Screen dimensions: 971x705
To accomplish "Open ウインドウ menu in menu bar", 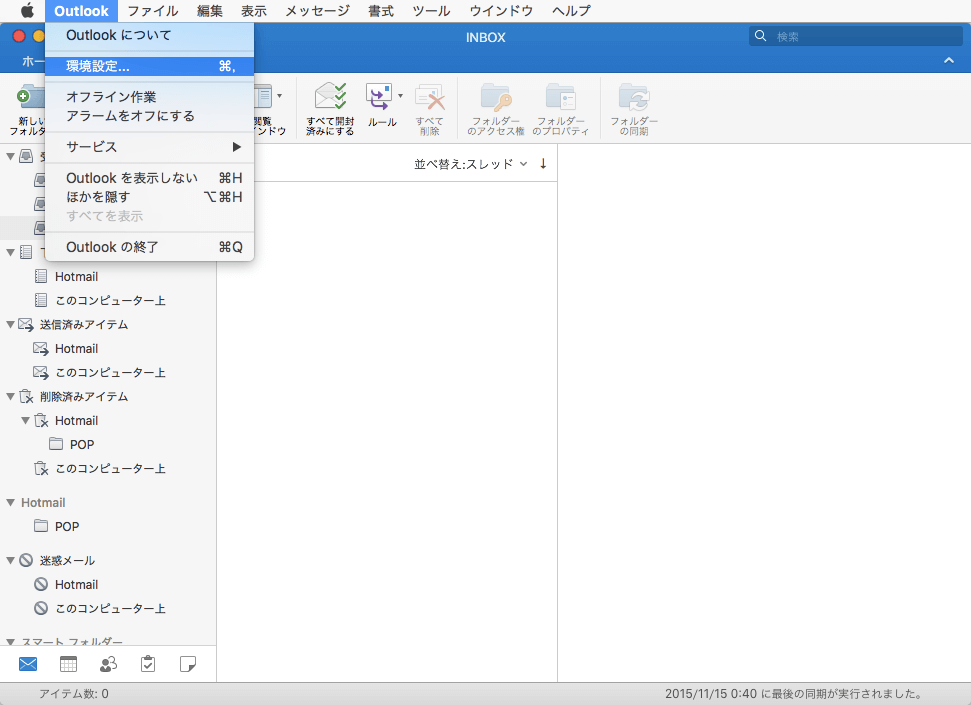I will click(x=501, y=11).
